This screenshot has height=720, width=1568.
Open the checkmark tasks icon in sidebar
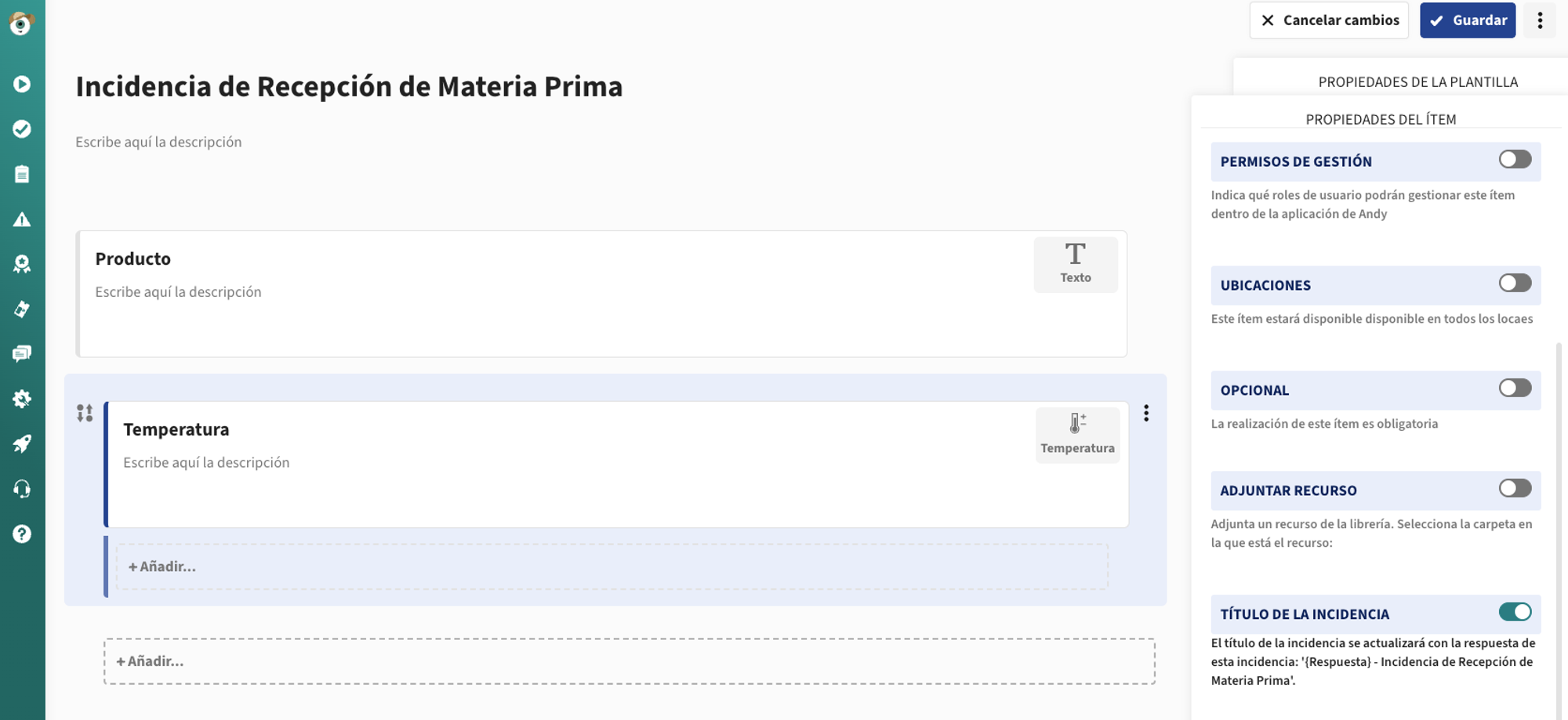[22, 128]
